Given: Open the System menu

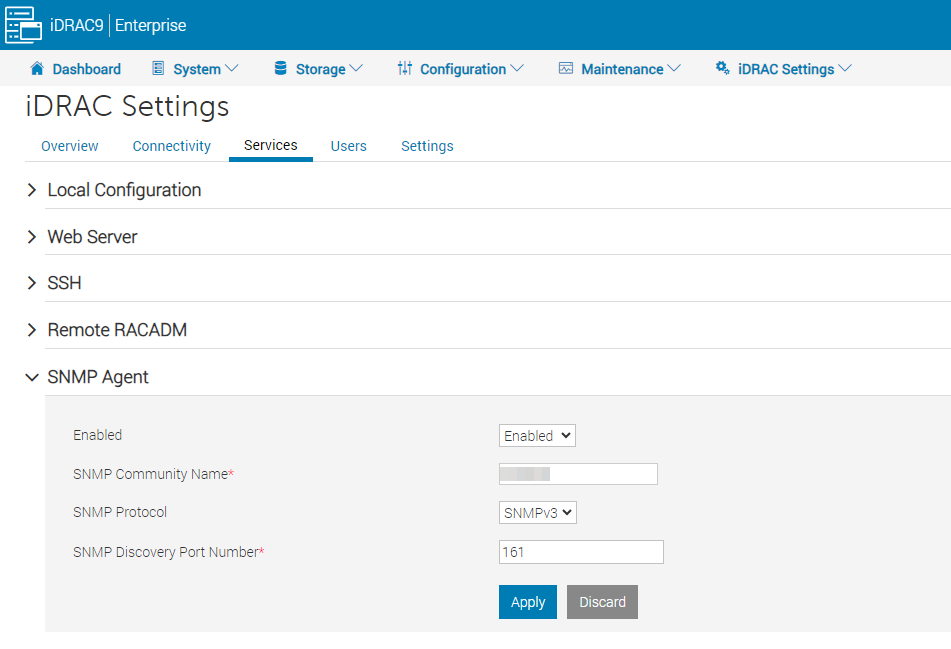Looking at the screenshot, I should (195, 69).
